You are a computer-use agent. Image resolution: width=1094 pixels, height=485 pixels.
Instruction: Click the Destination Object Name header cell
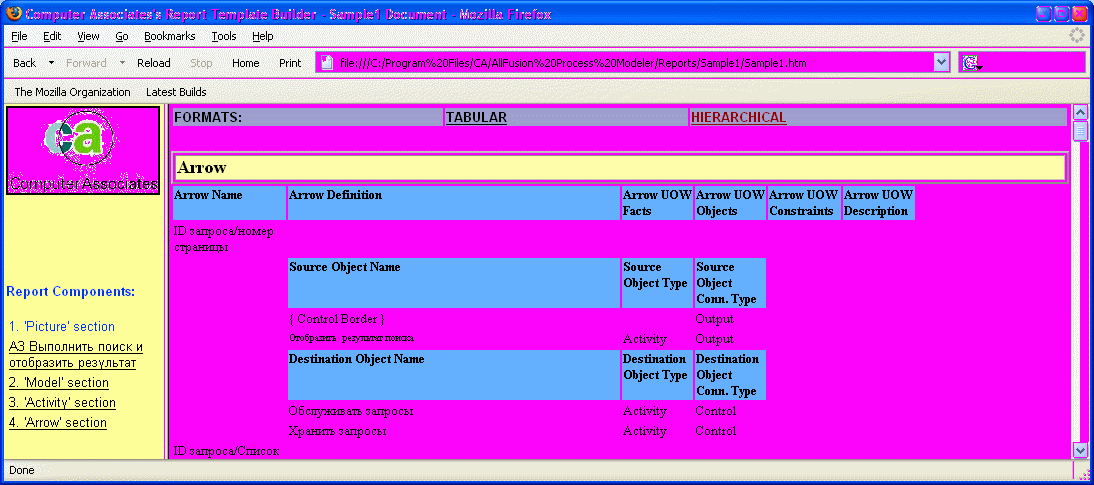[x=454, y=375]
